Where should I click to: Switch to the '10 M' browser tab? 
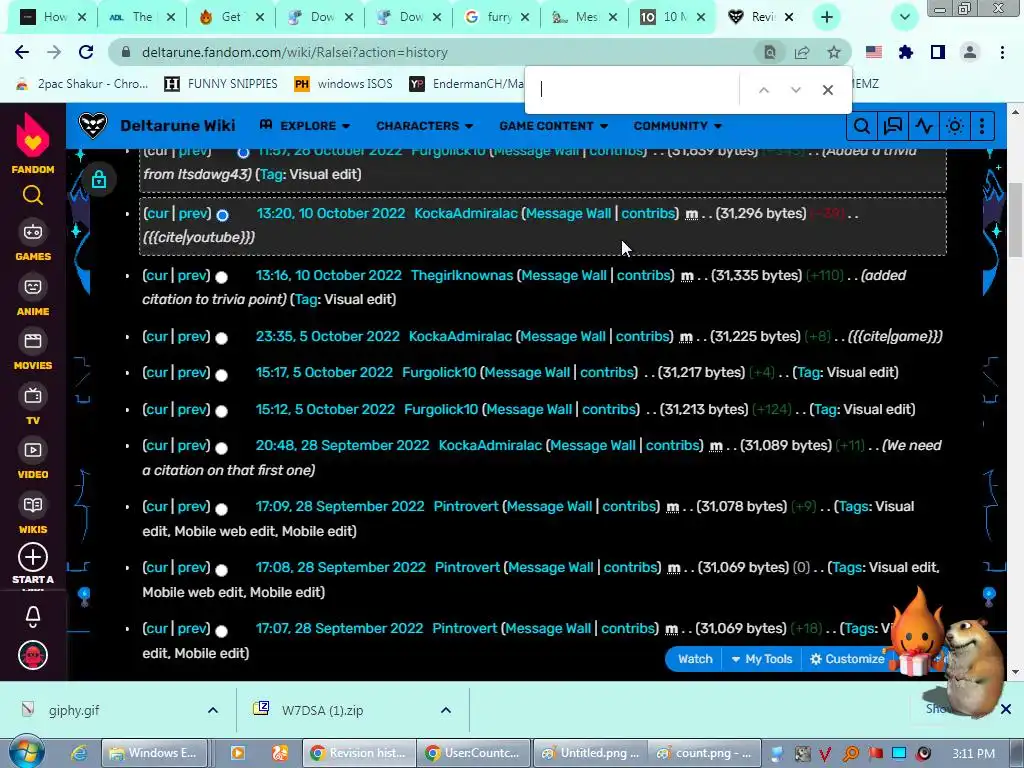(x=671, y=17)
